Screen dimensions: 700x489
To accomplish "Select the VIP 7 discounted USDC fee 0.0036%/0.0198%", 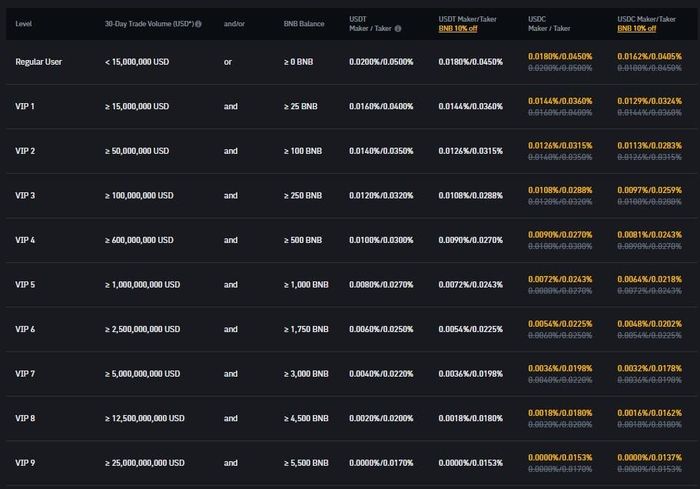I will 560,368.
